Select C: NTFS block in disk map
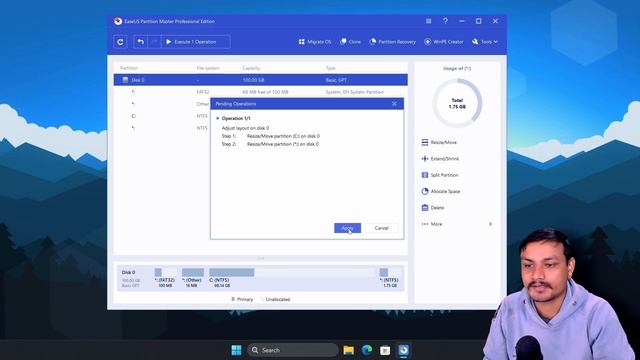640x360 pixels. tap(291, 278)
